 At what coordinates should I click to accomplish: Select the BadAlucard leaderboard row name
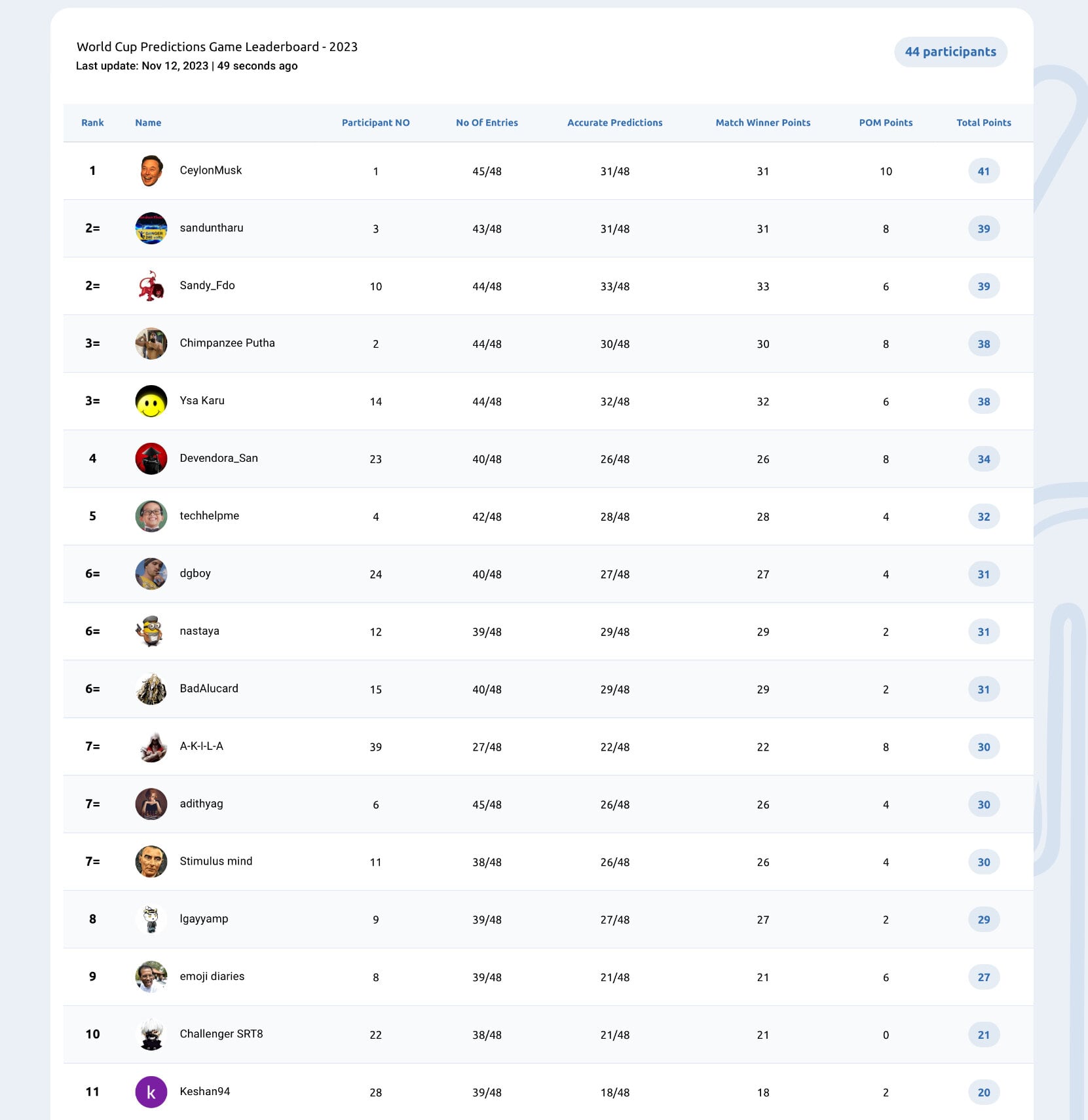pos(209,688)
